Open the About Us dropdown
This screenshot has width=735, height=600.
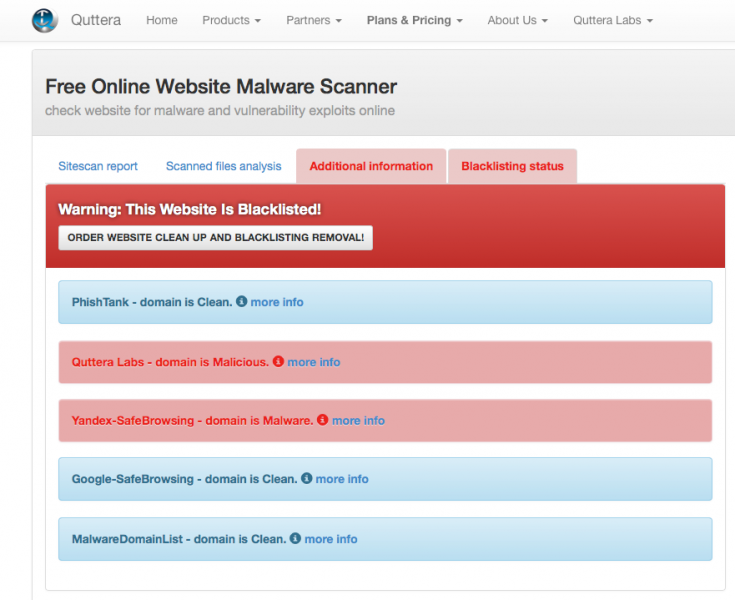coord(518,20)
